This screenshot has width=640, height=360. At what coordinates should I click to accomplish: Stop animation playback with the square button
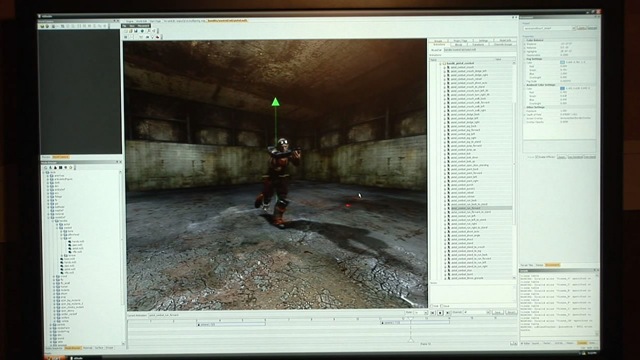(440, 313)
